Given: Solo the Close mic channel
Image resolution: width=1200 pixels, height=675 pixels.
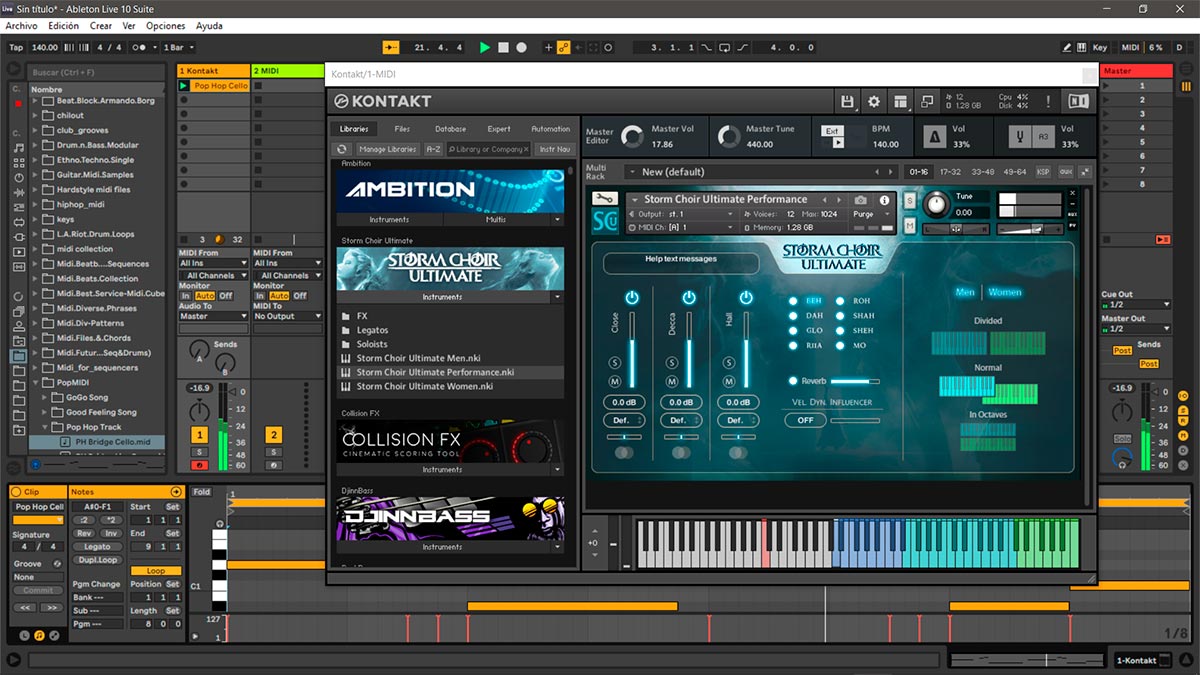Looking at the screenshot, I should (616, 362).
